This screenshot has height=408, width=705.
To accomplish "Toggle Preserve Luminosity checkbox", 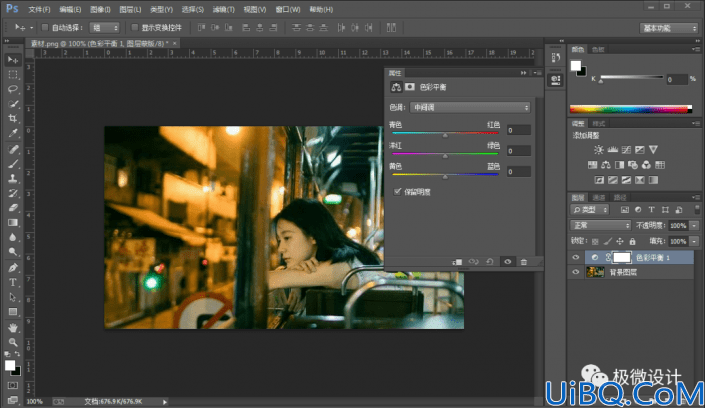I will point(397,192).
